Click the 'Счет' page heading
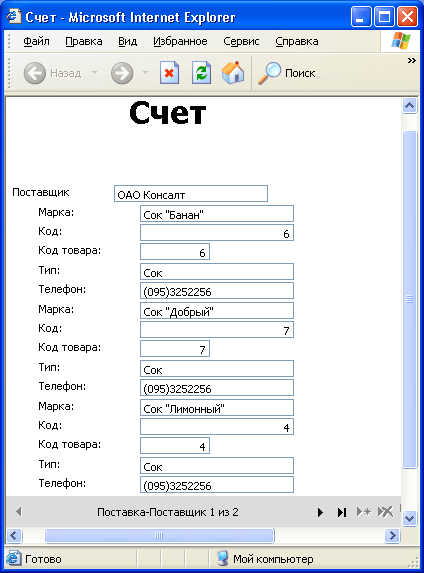 point(168,113)
